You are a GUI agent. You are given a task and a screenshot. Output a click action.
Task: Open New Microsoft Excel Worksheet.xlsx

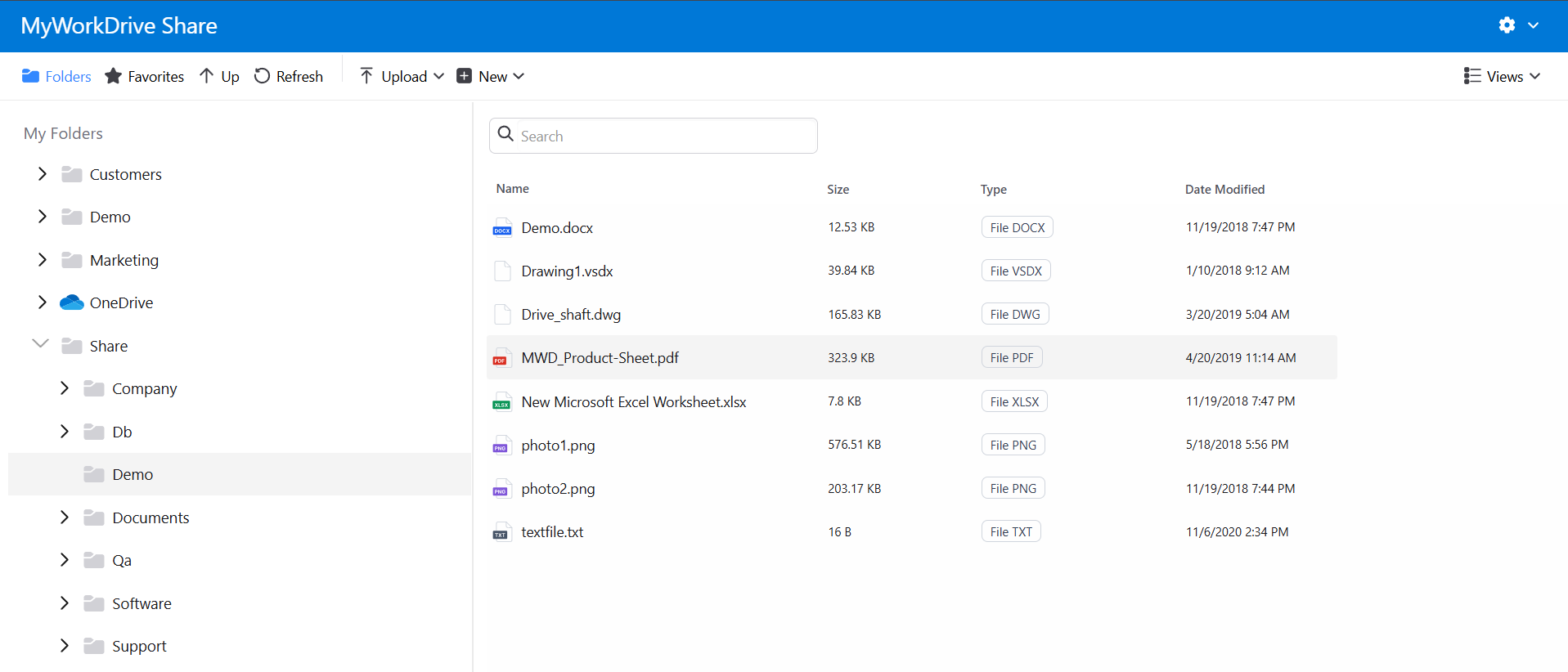click(x=634, y=401)
